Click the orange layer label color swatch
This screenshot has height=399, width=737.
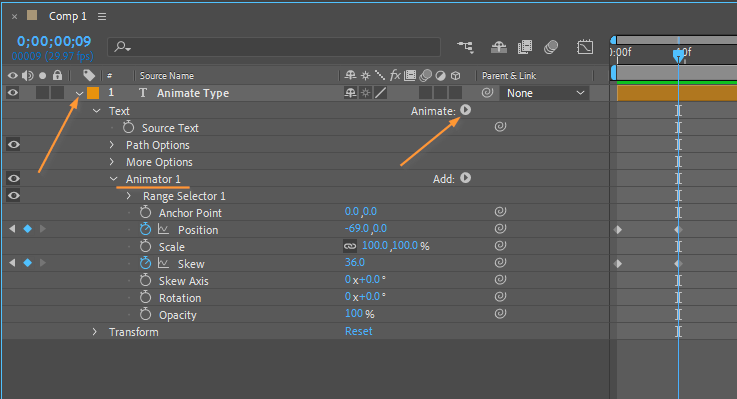pos(93,93)
